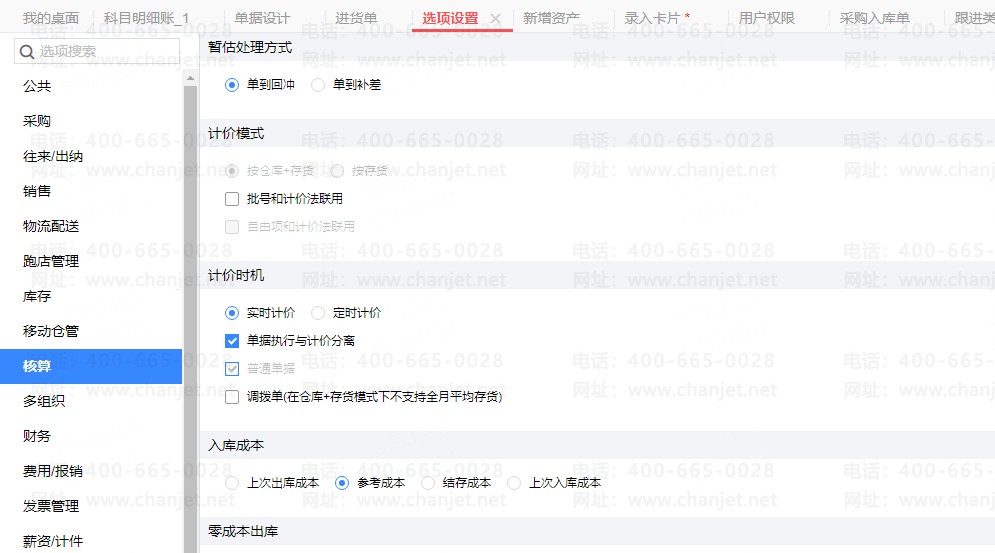Choose 定时计价 pricing timing
Viewport: 995px width, 553px height.
pos(318,313)
